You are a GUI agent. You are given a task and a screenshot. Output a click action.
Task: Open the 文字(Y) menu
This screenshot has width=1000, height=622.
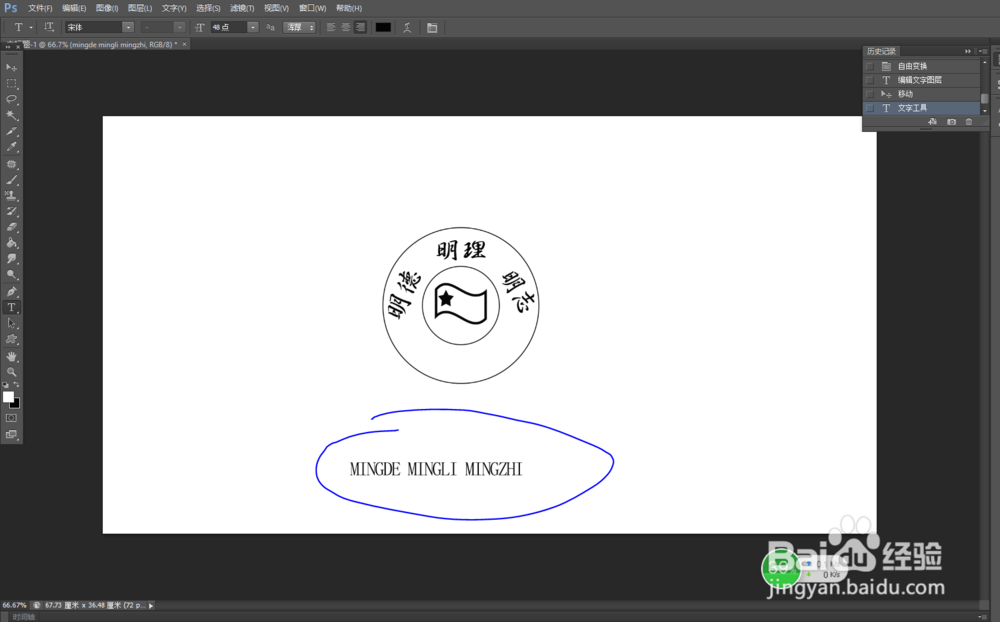pos(174,8)
